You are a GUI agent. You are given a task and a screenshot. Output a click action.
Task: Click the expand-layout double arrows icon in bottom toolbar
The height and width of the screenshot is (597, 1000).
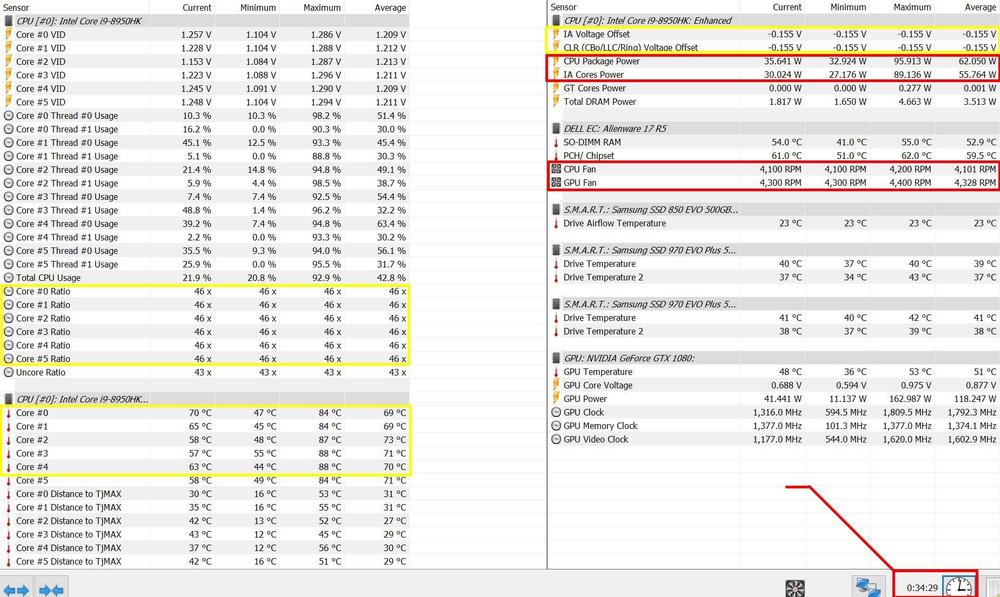point(15,589)
